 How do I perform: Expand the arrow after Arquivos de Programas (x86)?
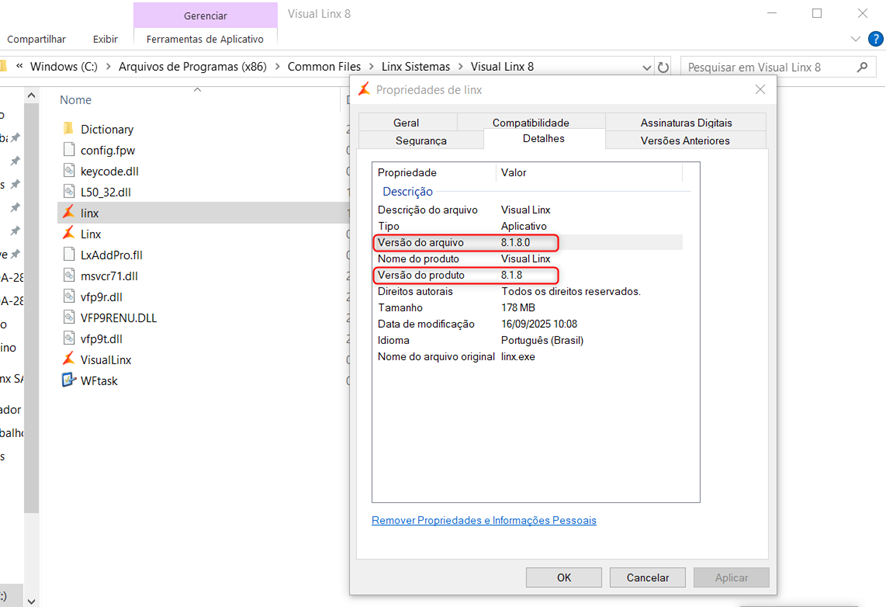tap(277, 67)
